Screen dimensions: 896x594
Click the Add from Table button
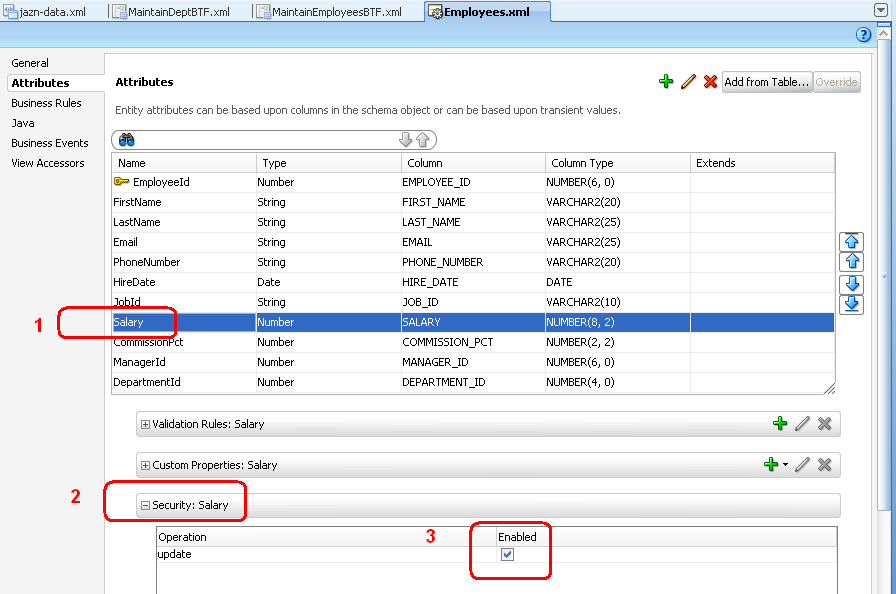(766, 81)
